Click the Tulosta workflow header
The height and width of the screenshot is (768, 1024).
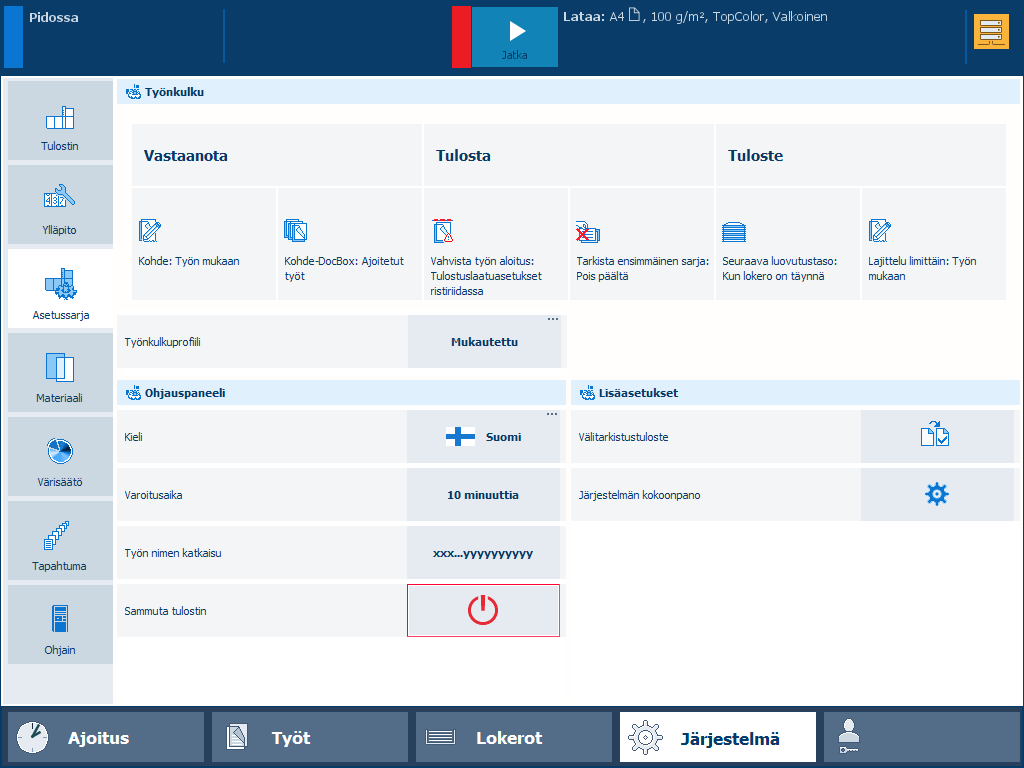coord(569,155)
